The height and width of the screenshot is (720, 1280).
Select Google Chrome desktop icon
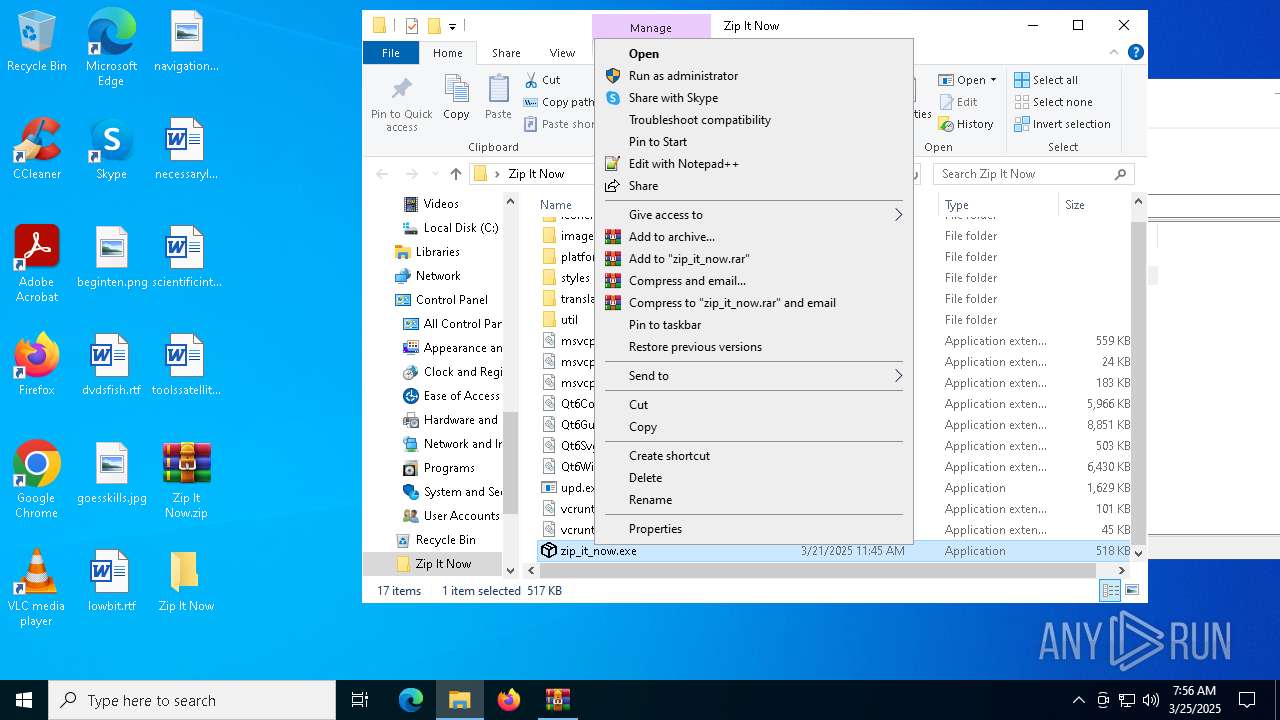pyautogui.click(x=37, y=480)
